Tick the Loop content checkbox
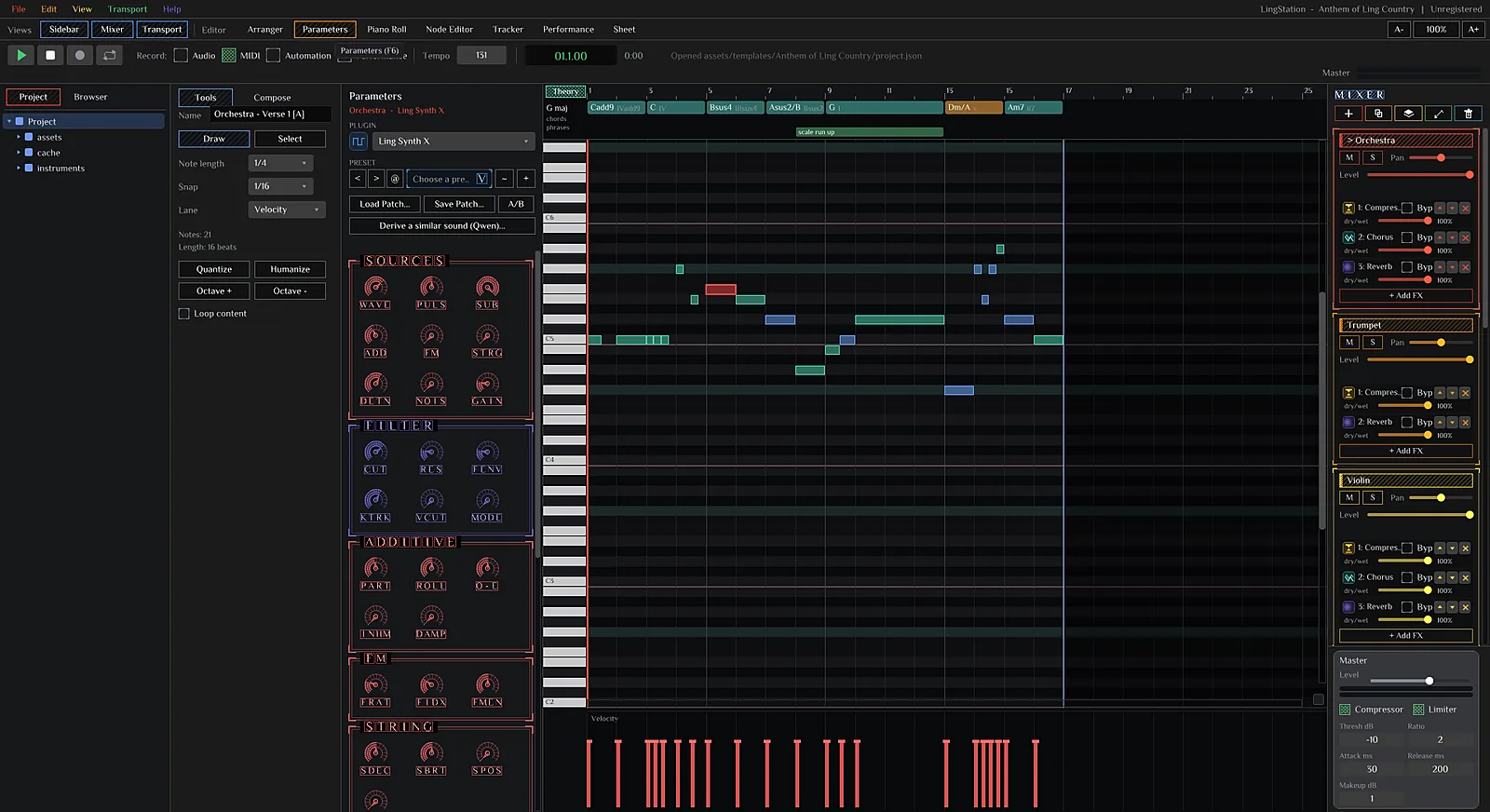This screenshot has width=1490, height=812. (183, 314)
